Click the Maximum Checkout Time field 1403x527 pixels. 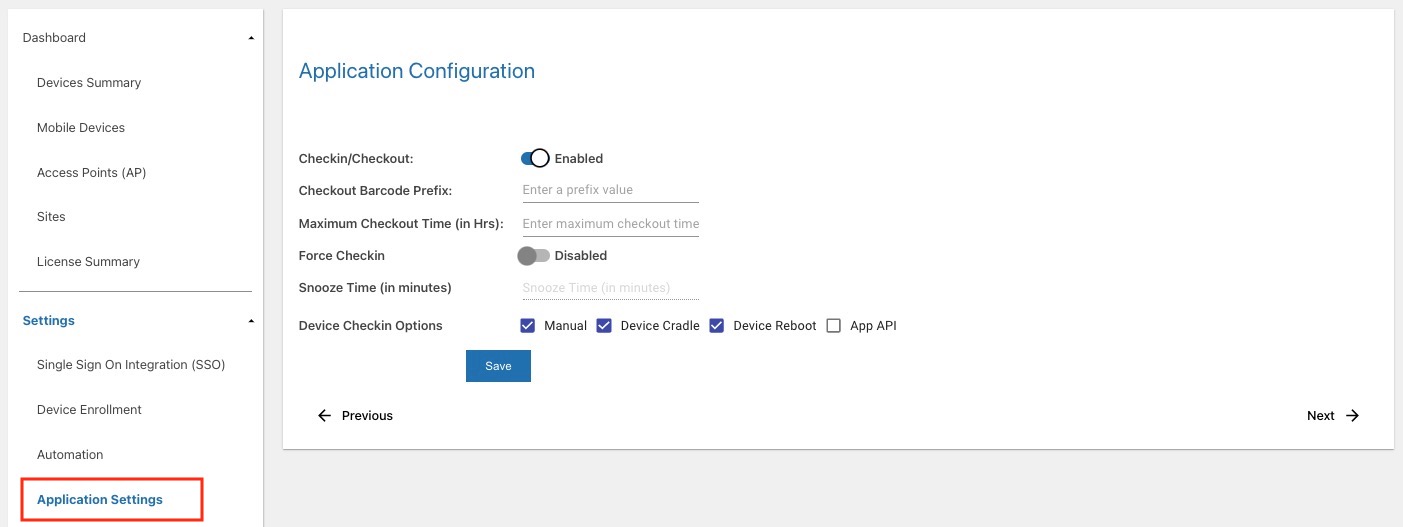(x=610, y=224)
